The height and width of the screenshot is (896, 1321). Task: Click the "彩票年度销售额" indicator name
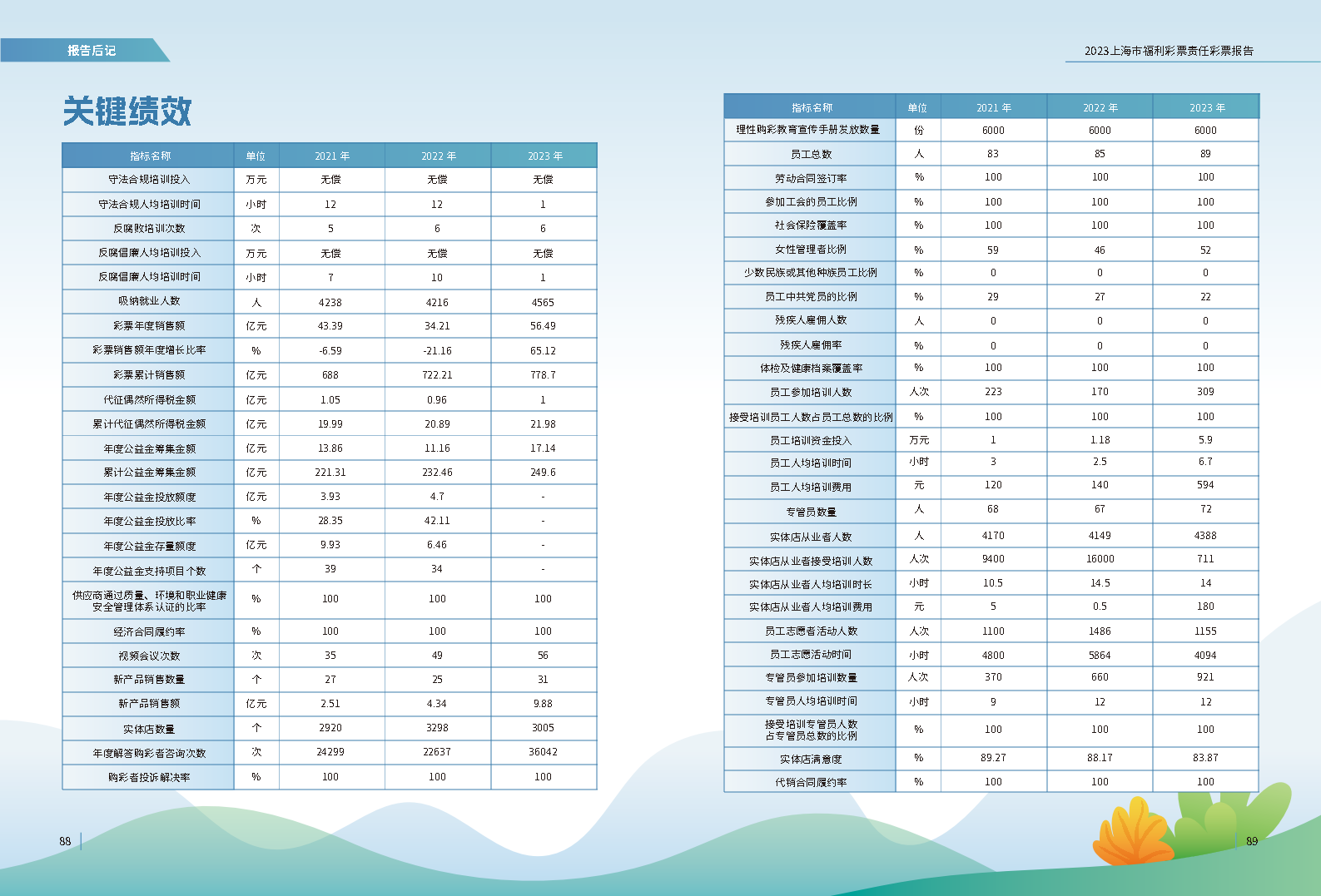point(149,326)
